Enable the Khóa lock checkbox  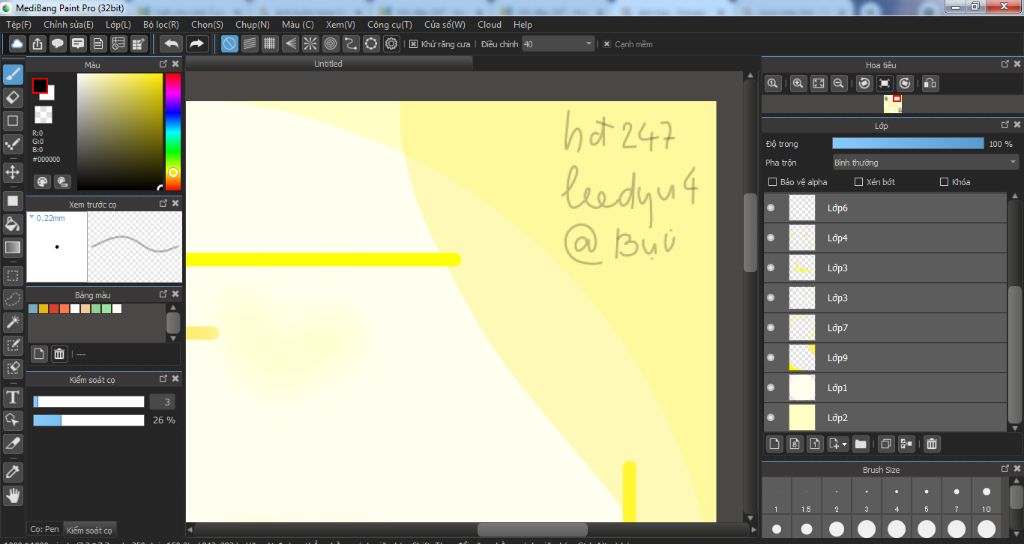944,182
